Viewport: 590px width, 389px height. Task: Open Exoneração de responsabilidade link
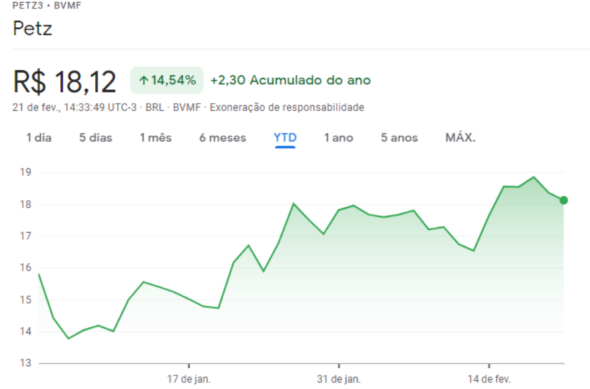(287, 108)
